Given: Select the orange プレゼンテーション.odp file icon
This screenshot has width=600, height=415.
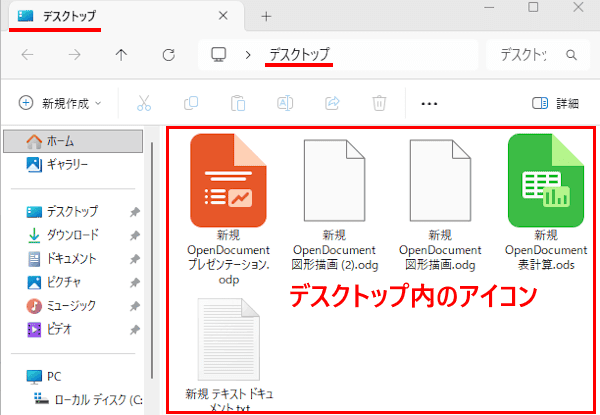Looking at the screenshot, I should tap(228, 180).
